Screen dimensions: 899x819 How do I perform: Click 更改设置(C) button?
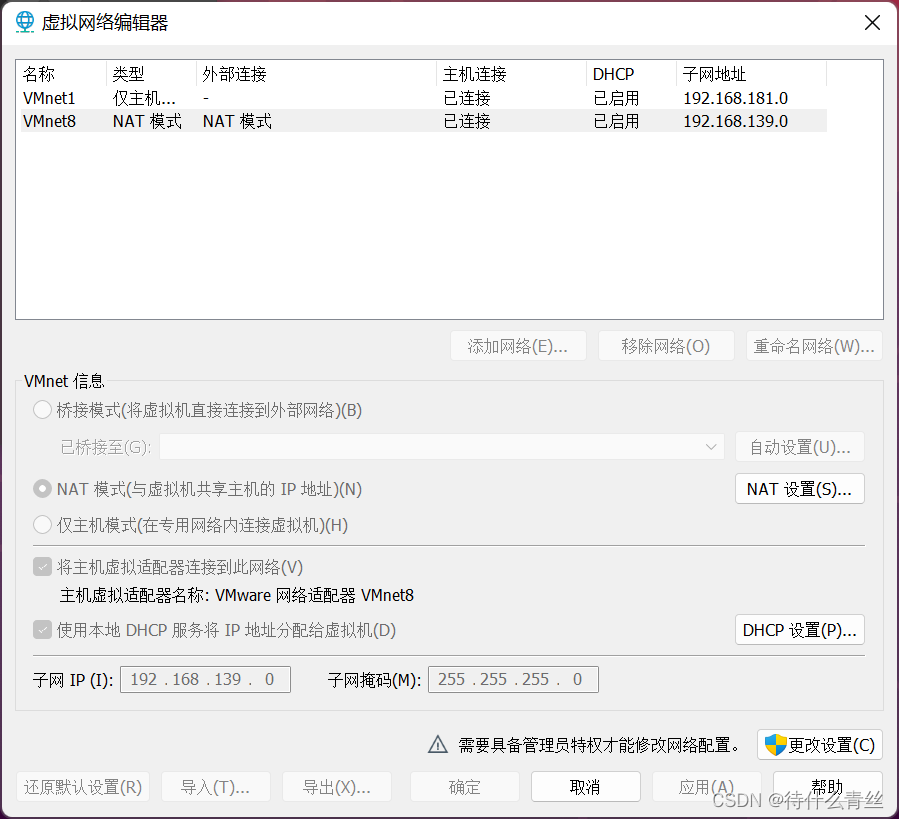[820, 745]
